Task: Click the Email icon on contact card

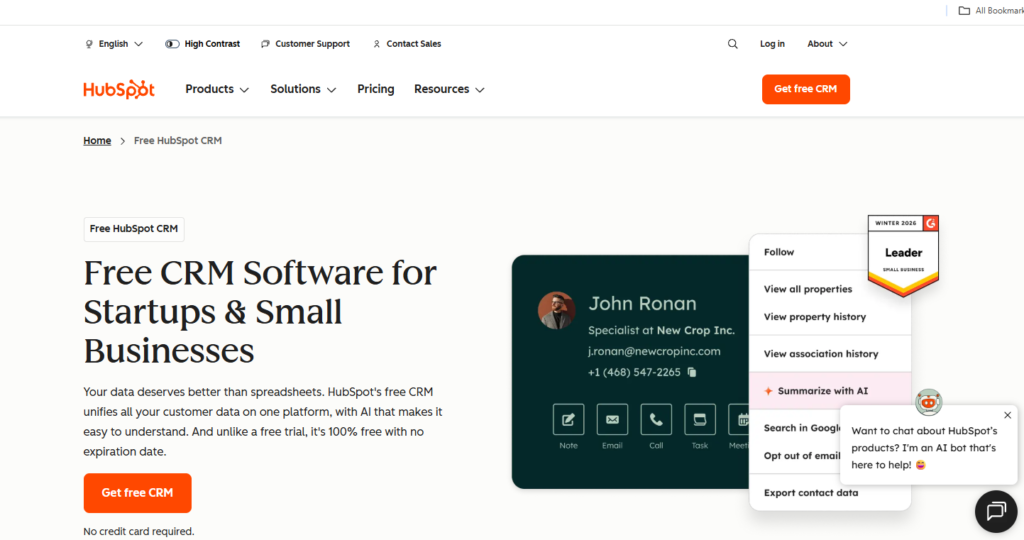Action: 612,419
